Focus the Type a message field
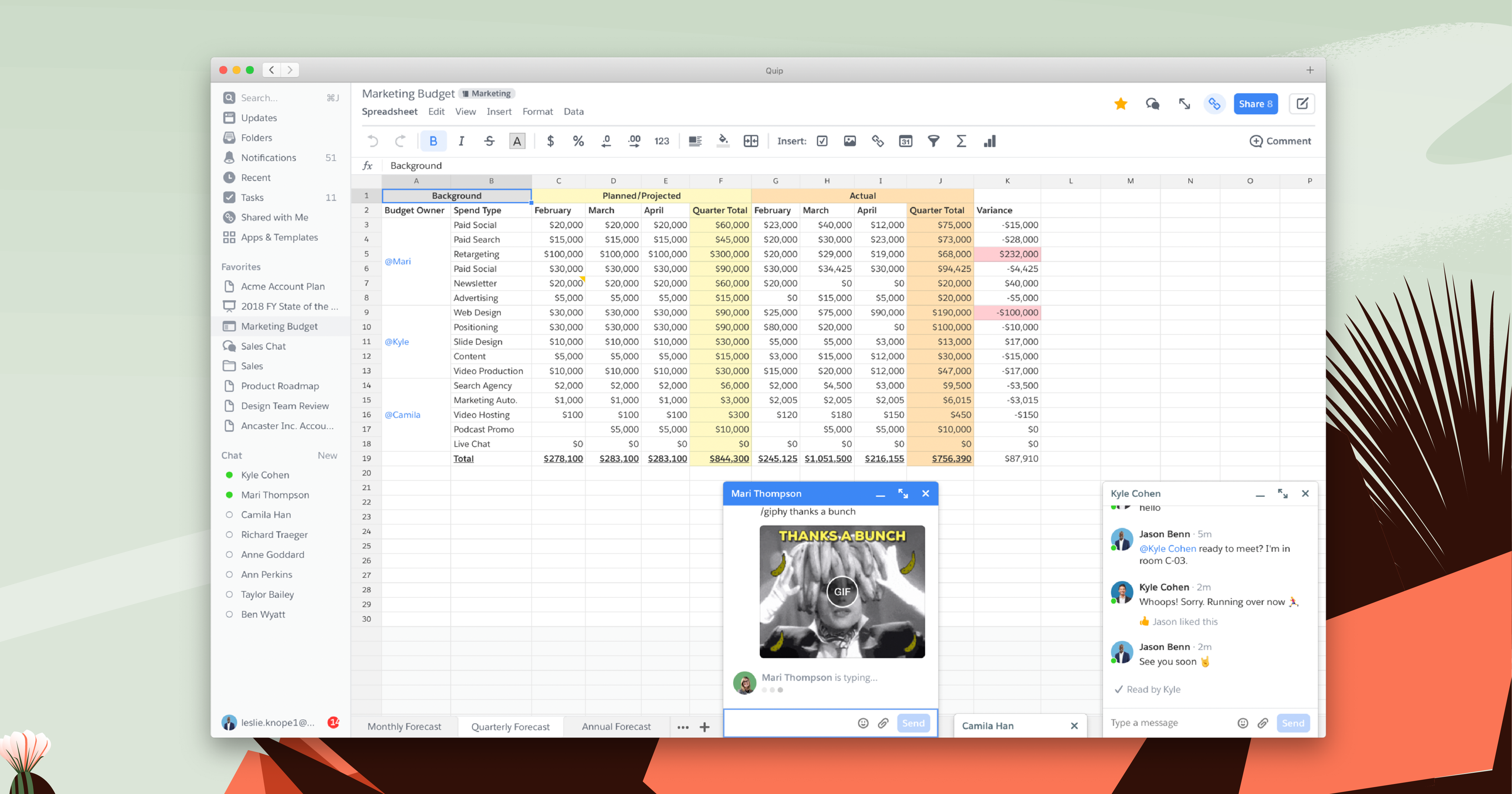This screenshot has width=1512, height=794. coord(1168,723)
